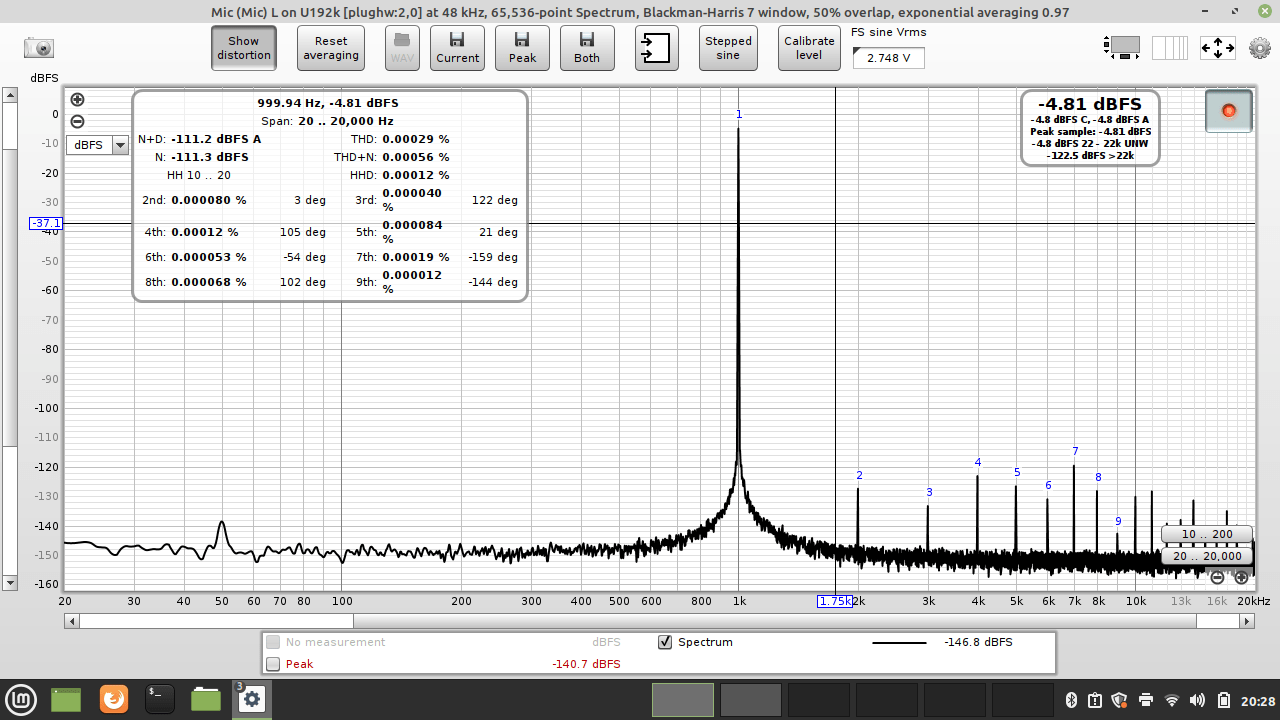The width and height of the screenshot is (1280, 720).
Task: Switch to the first workspace
Action: pyautogui.click(x=683, y=700)
